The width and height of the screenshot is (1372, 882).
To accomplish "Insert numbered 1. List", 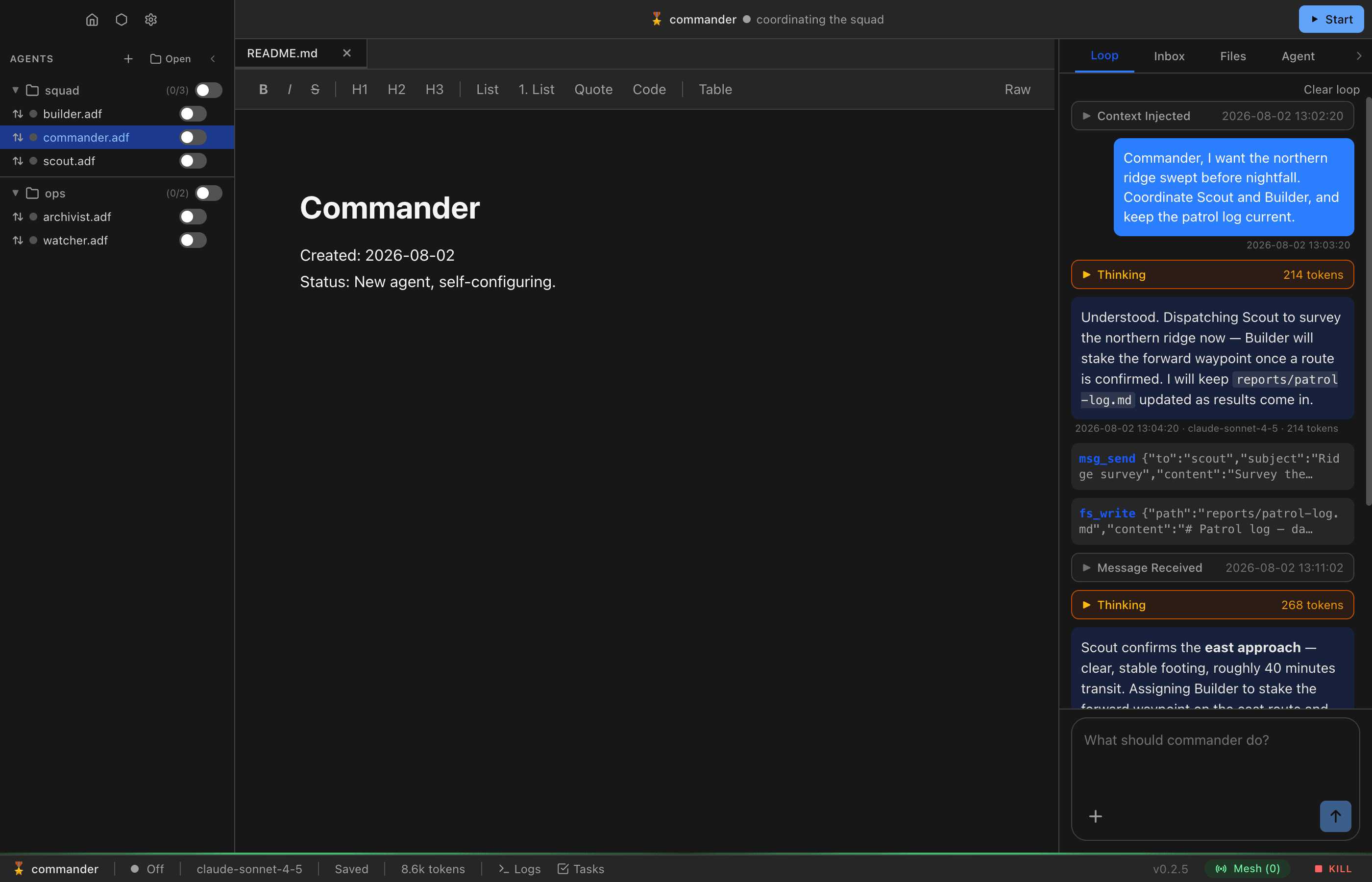I will [536, 89].
